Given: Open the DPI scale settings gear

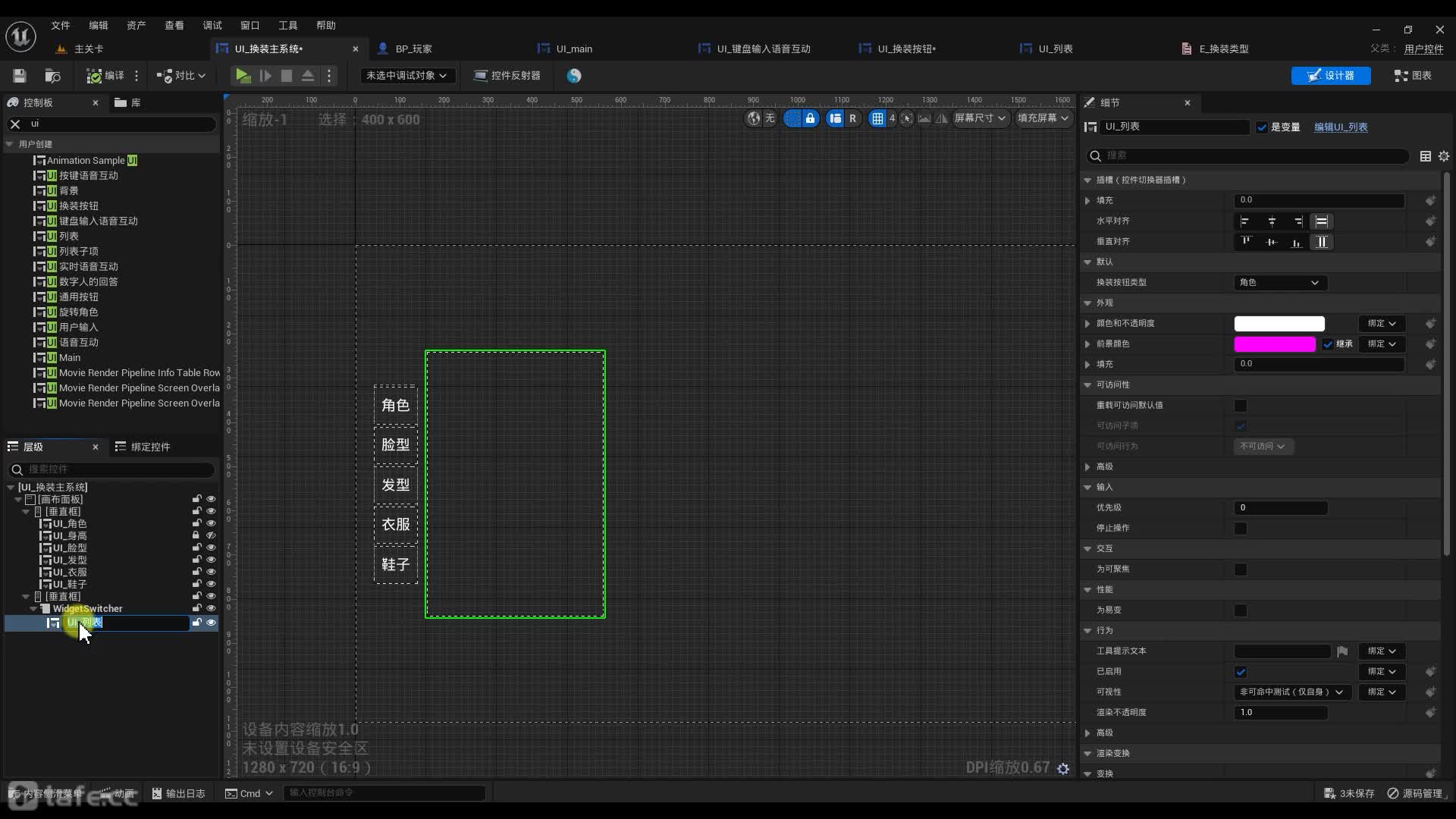Looking at the screenshot, I should [1063, 768].
